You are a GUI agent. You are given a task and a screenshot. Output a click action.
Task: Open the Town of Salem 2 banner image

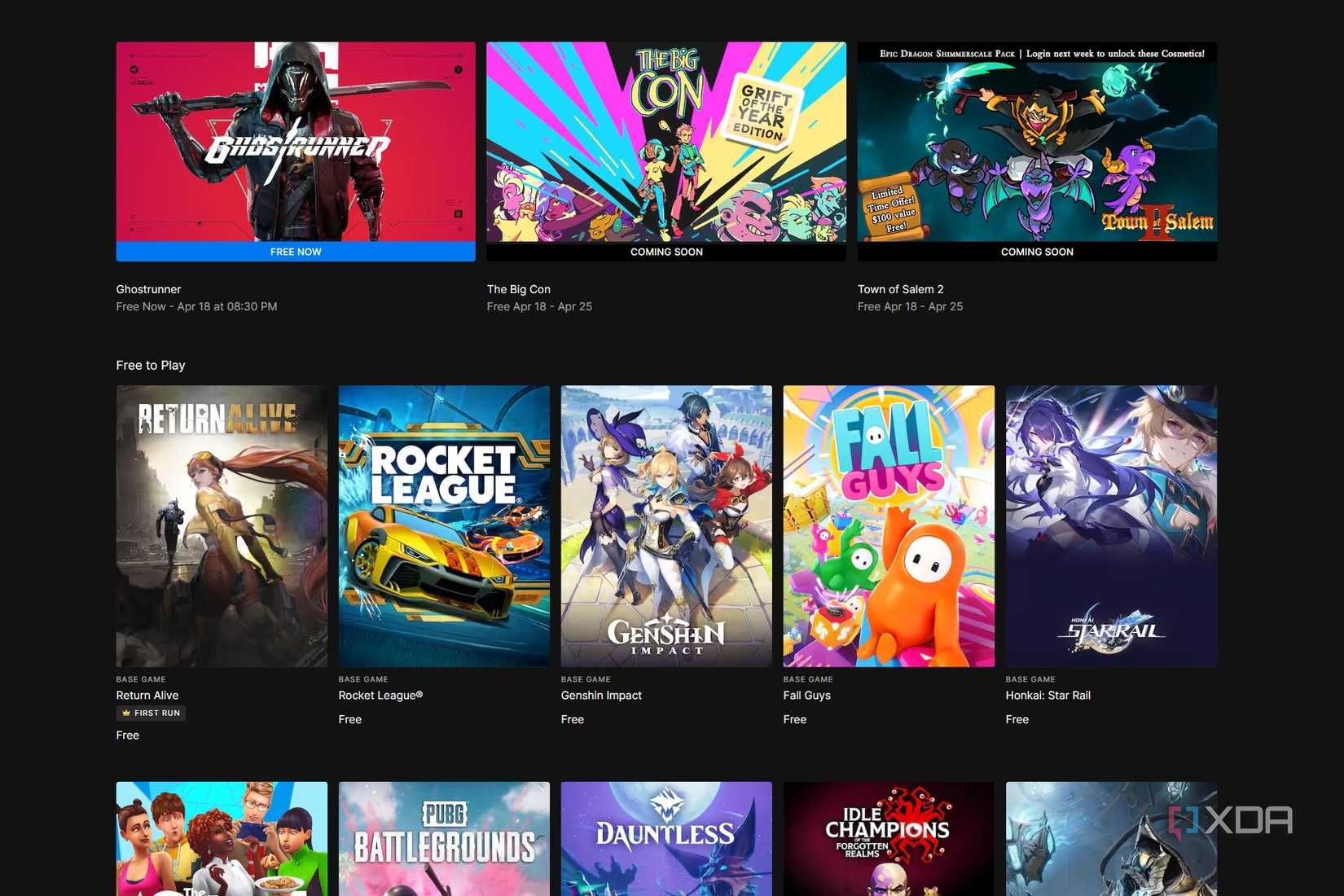click(x=1037, y=142)
